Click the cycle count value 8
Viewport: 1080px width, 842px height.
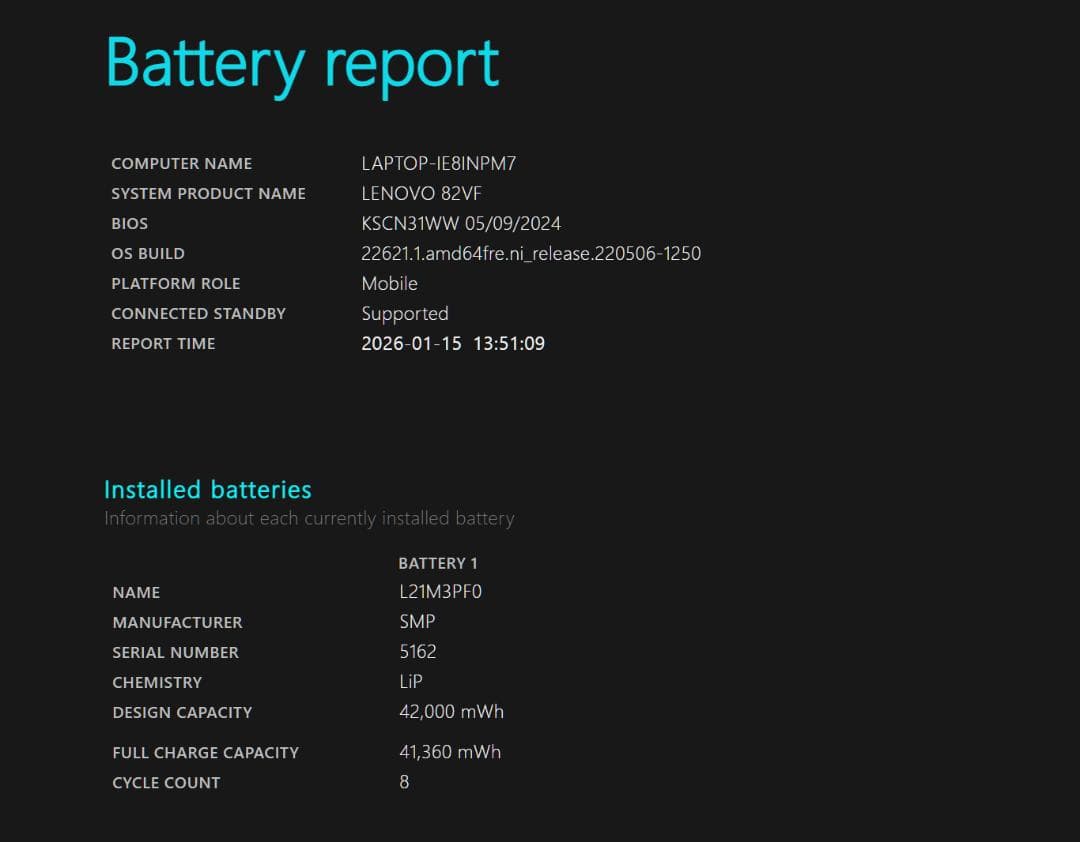(x=404, y=781)
